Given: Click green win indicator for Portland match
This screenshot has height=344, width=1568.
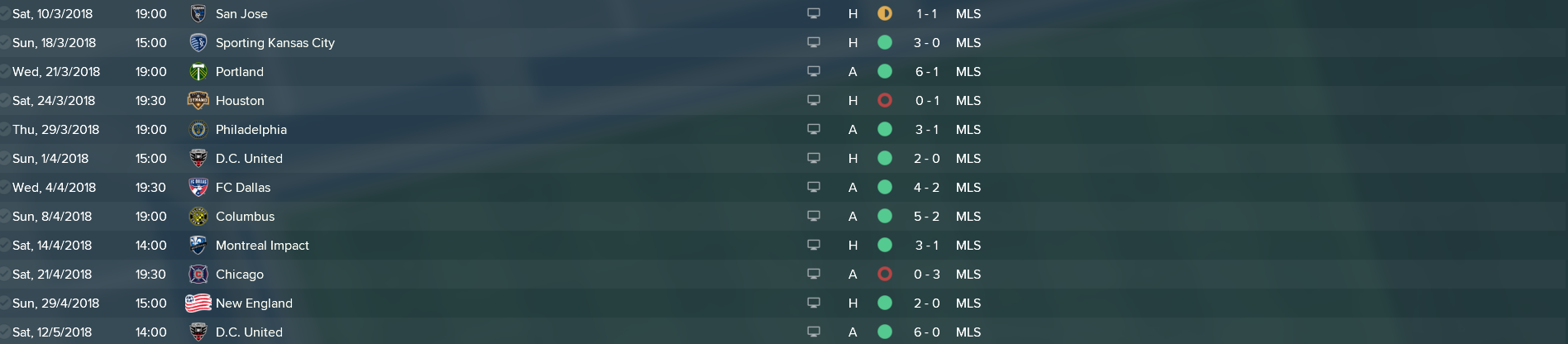Looking at the screenshot, I should [x=885, y=71].
